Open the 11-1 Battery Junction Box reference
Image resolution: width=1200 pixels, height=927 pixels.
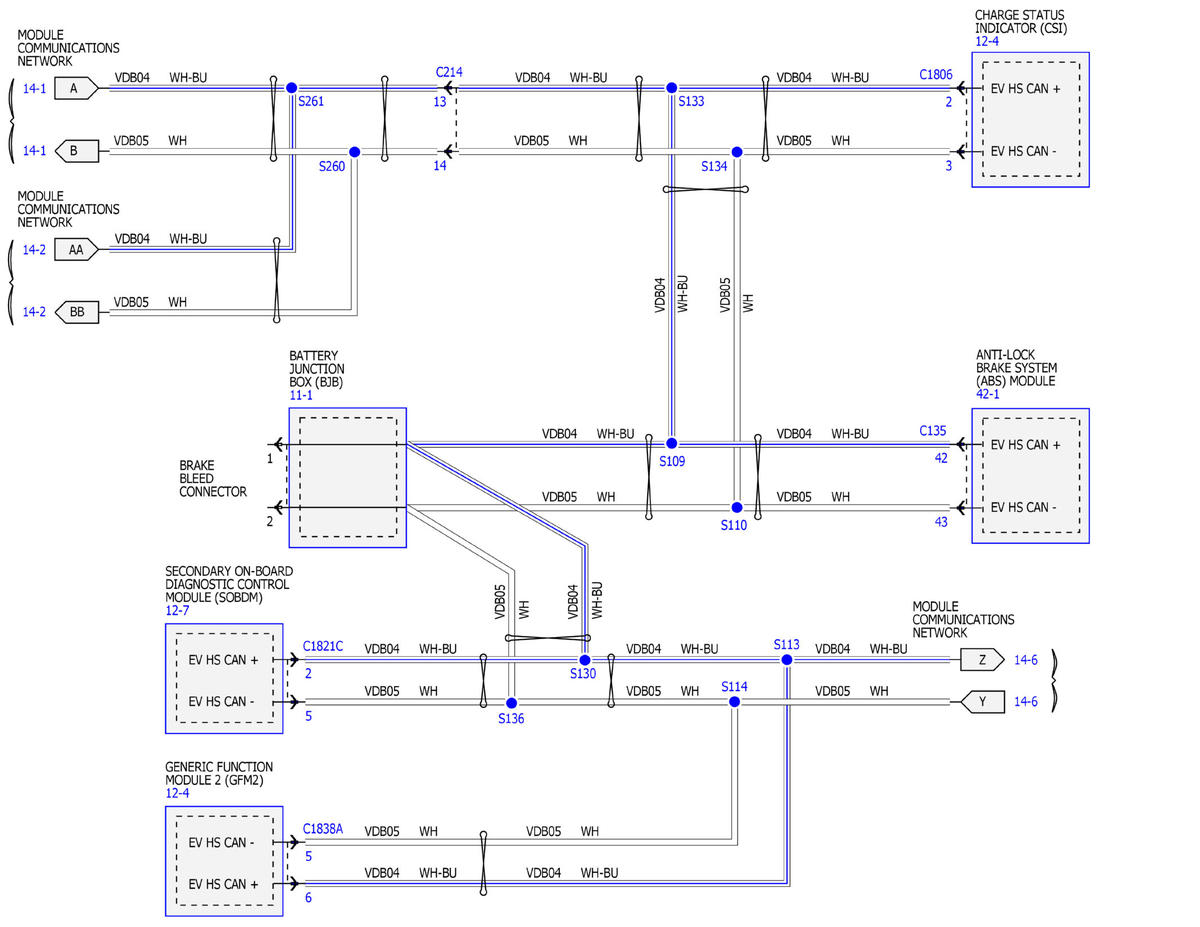click(x=301, y=395)
